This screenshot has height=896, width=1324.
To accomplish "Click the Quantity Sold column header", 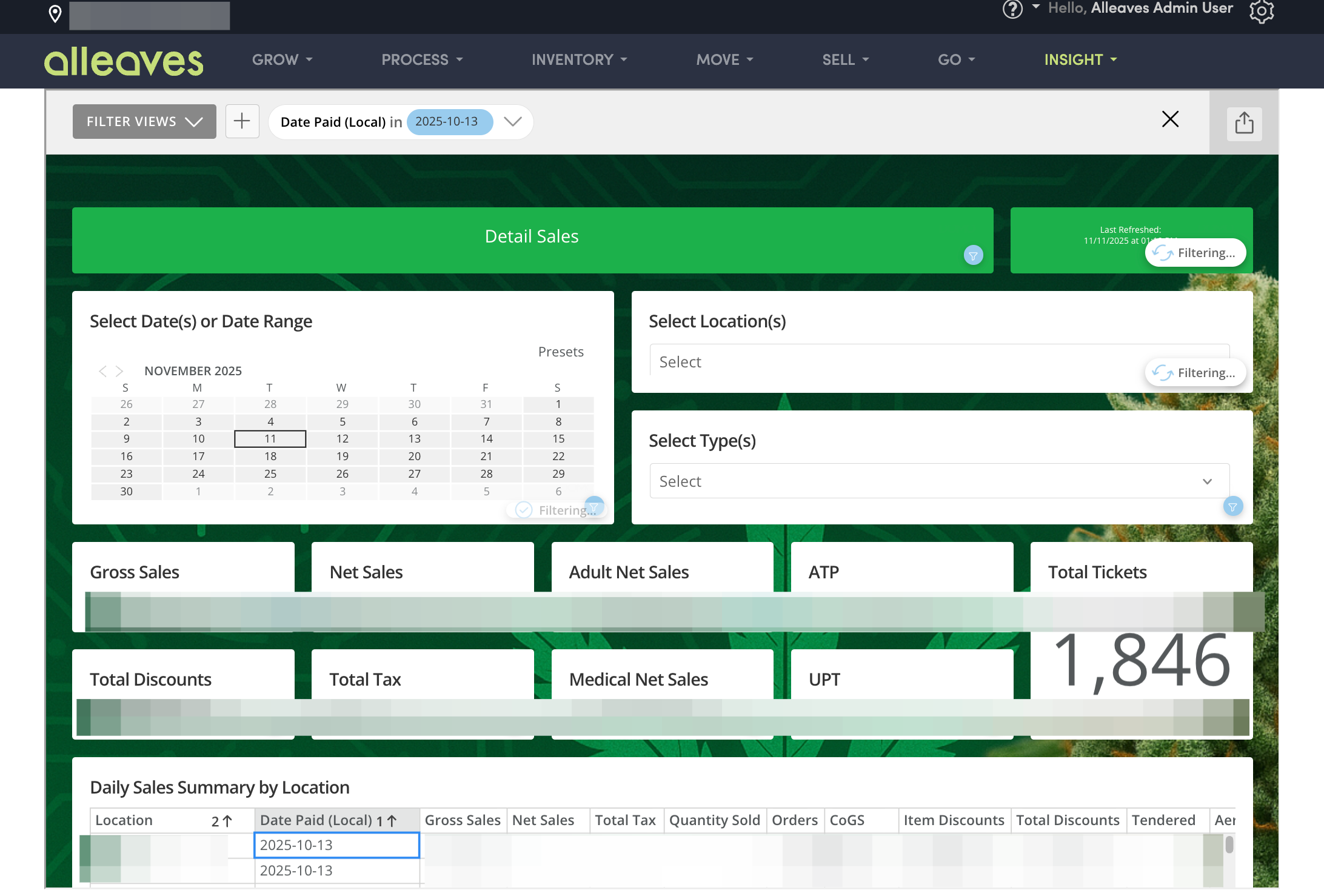I will click(x=715, y=820).
